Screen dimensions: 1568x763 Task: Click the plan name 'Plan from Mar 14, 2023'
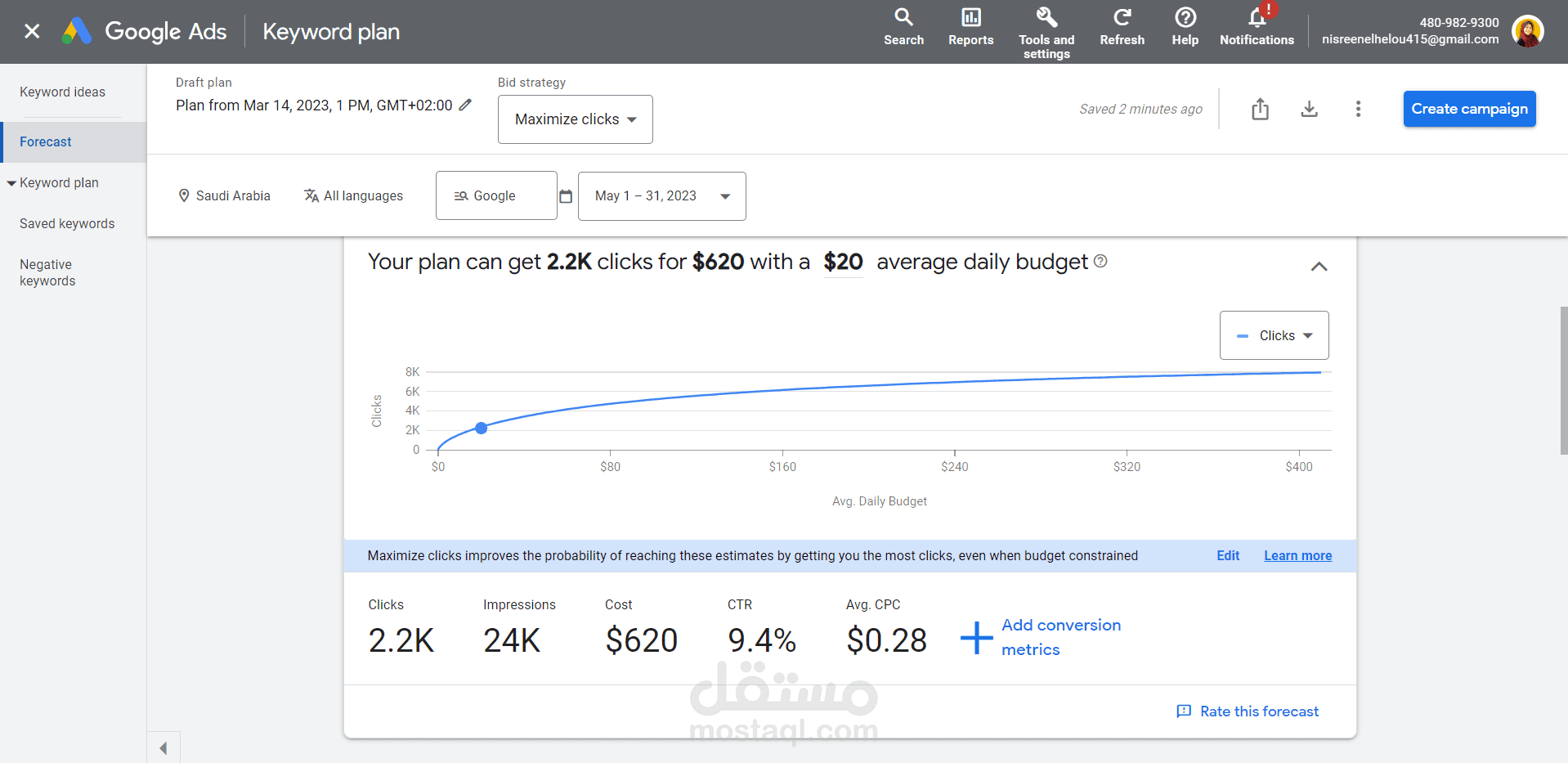(x=314, y=105)
